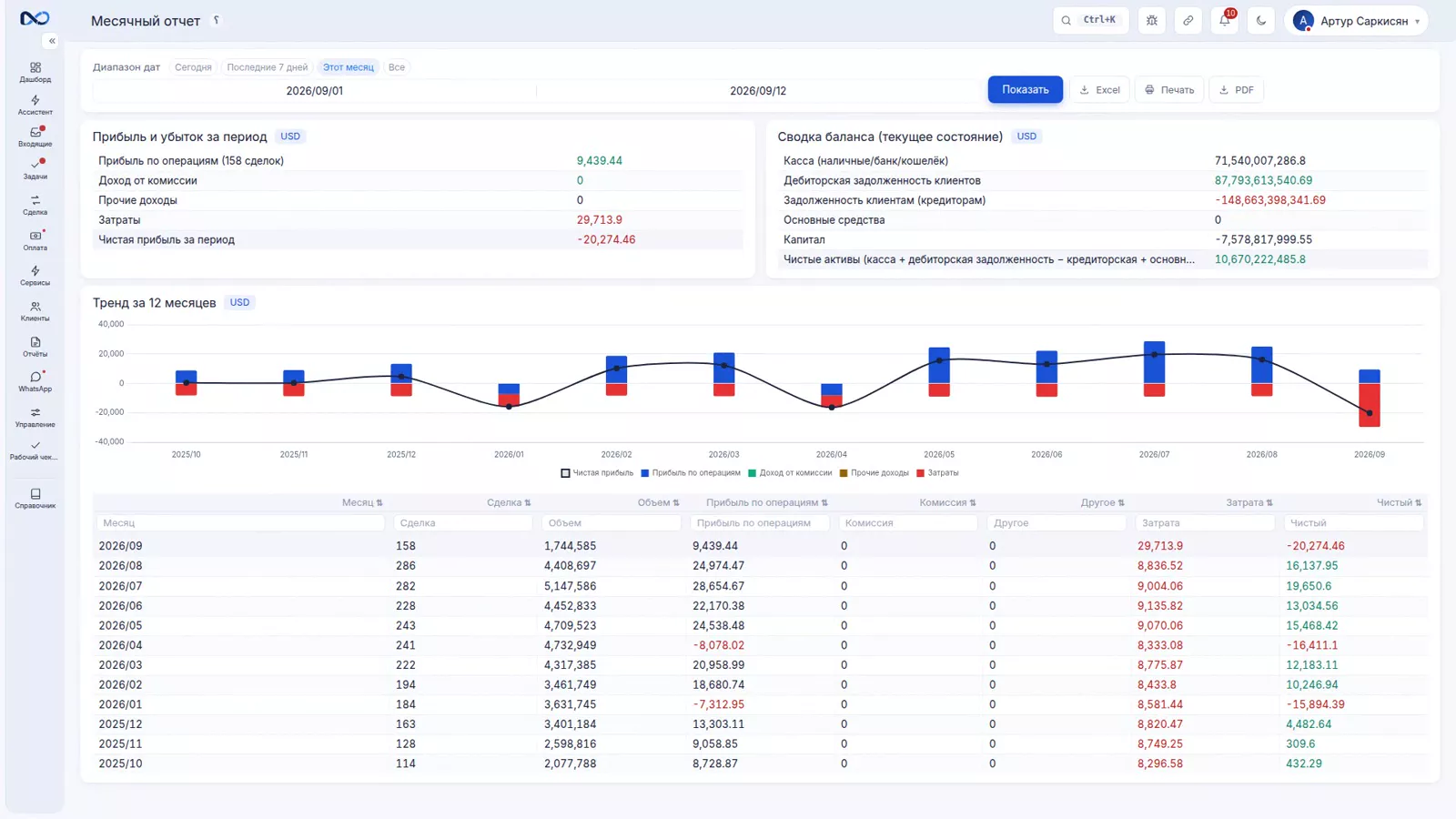The height and width of the screenshot is (819, 1456).
Task: Sort table by Объем column
Action: [658, 502]
